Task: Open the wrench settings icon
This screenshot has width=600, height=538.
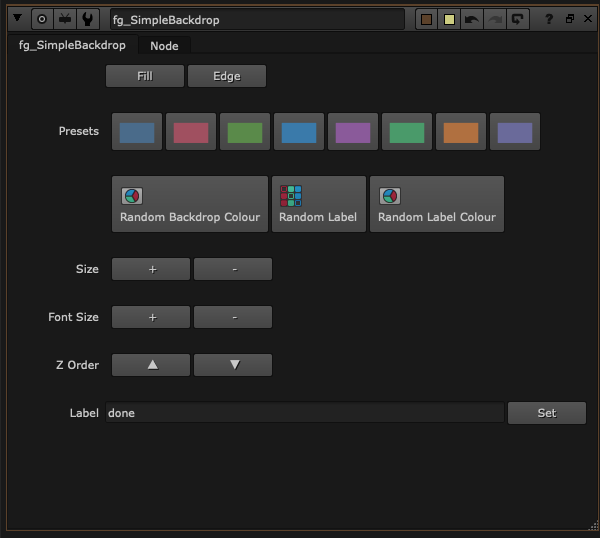Action: point(88,19)
